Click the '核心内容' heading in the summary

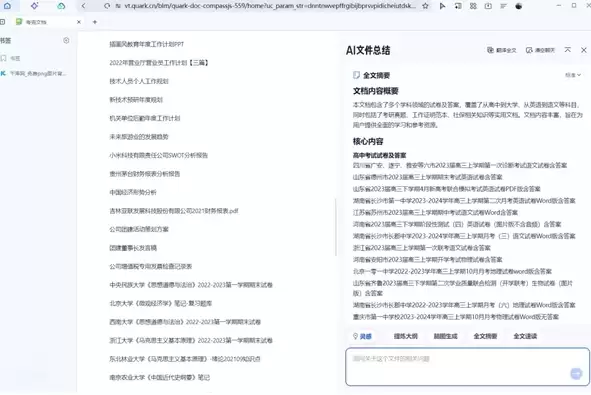click(x=368, y=141)
